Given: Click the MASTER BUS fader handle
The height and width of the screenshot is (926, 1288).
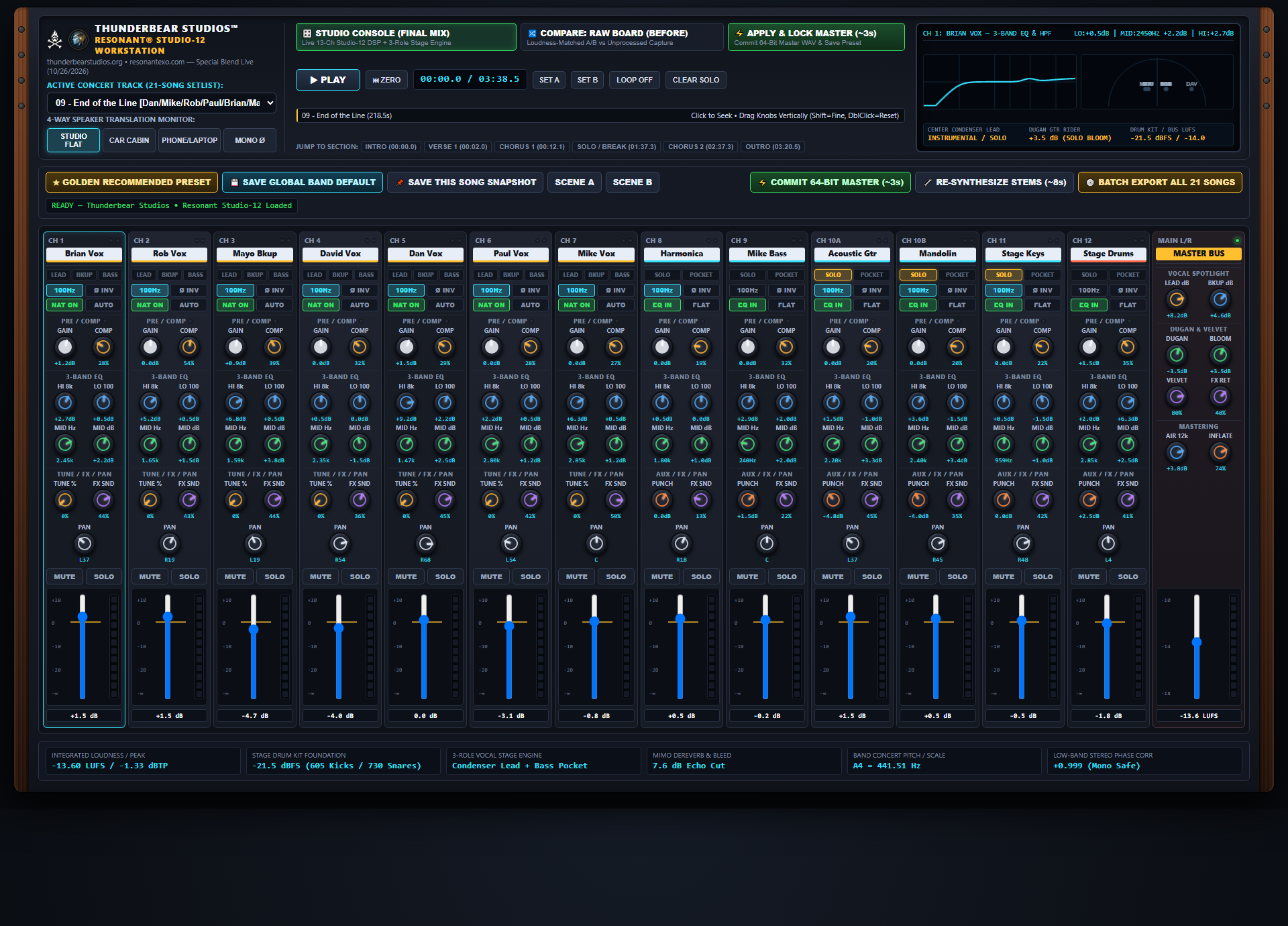Looking at the screenshot, I should (1197, 642).
